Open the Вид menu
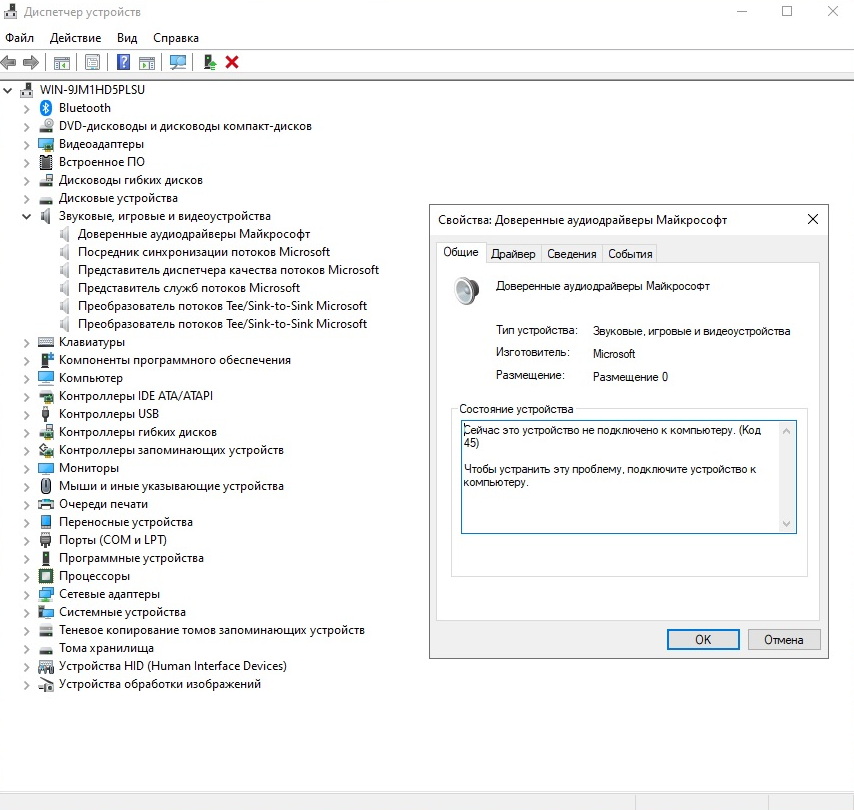The height and width of the screenshot is (810, 854). click(x=127, y=38)
